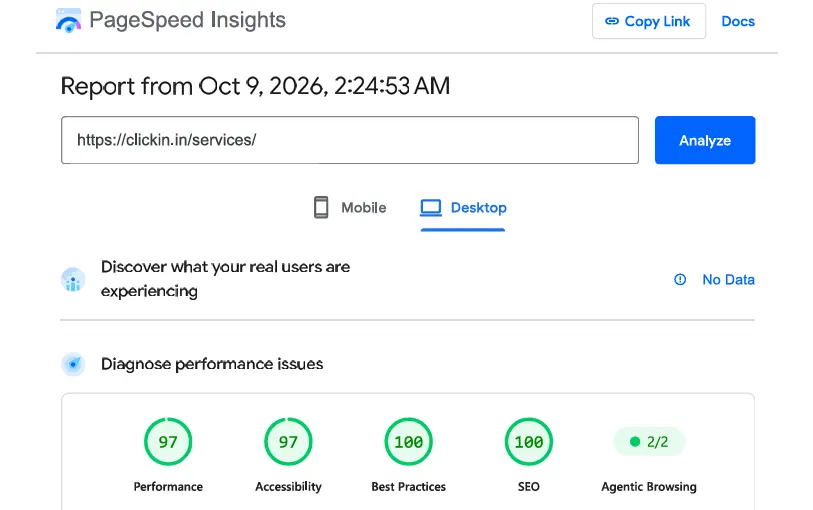813x510 pixels.
Task: Click the blue Analyze button
Action: pos(705,140)
